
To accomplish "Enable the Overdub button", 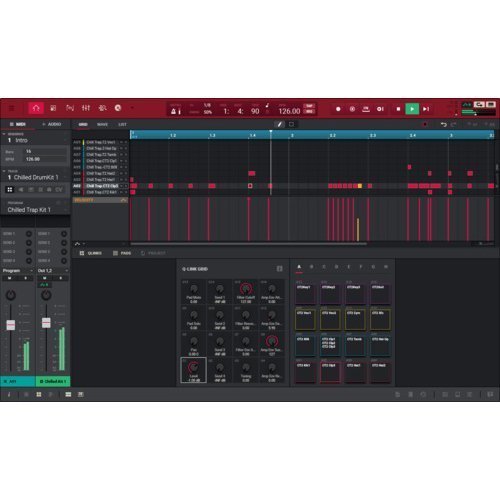I will click(352, 109).
